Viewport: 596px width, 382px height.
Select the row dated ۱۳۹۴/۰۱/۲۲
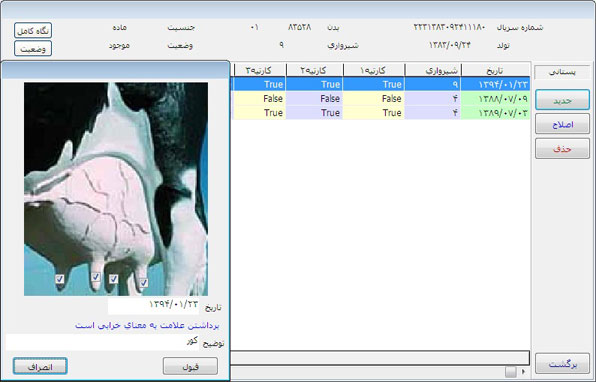coord(381,84)
